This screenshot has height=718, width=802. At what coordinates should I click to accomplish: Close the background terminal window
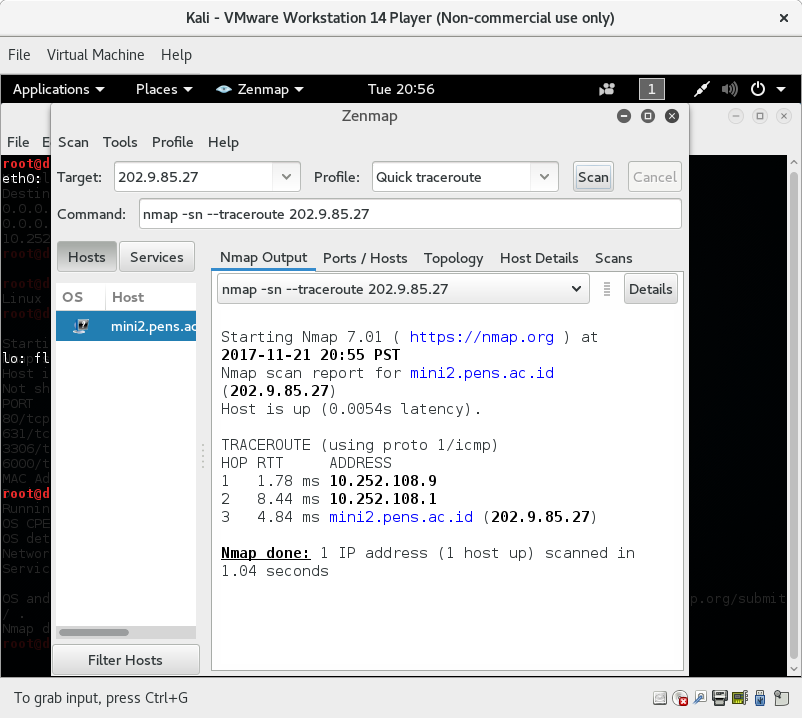coord(784,116)
